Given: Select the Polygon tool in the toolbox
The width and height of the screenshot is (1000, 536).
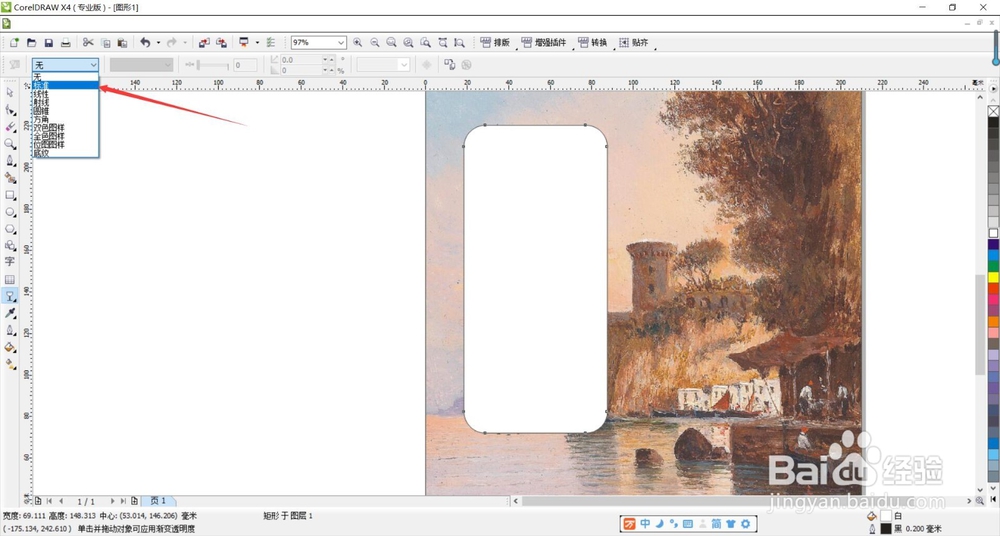Looking at the screenshot, I should (x=10, y=229).
